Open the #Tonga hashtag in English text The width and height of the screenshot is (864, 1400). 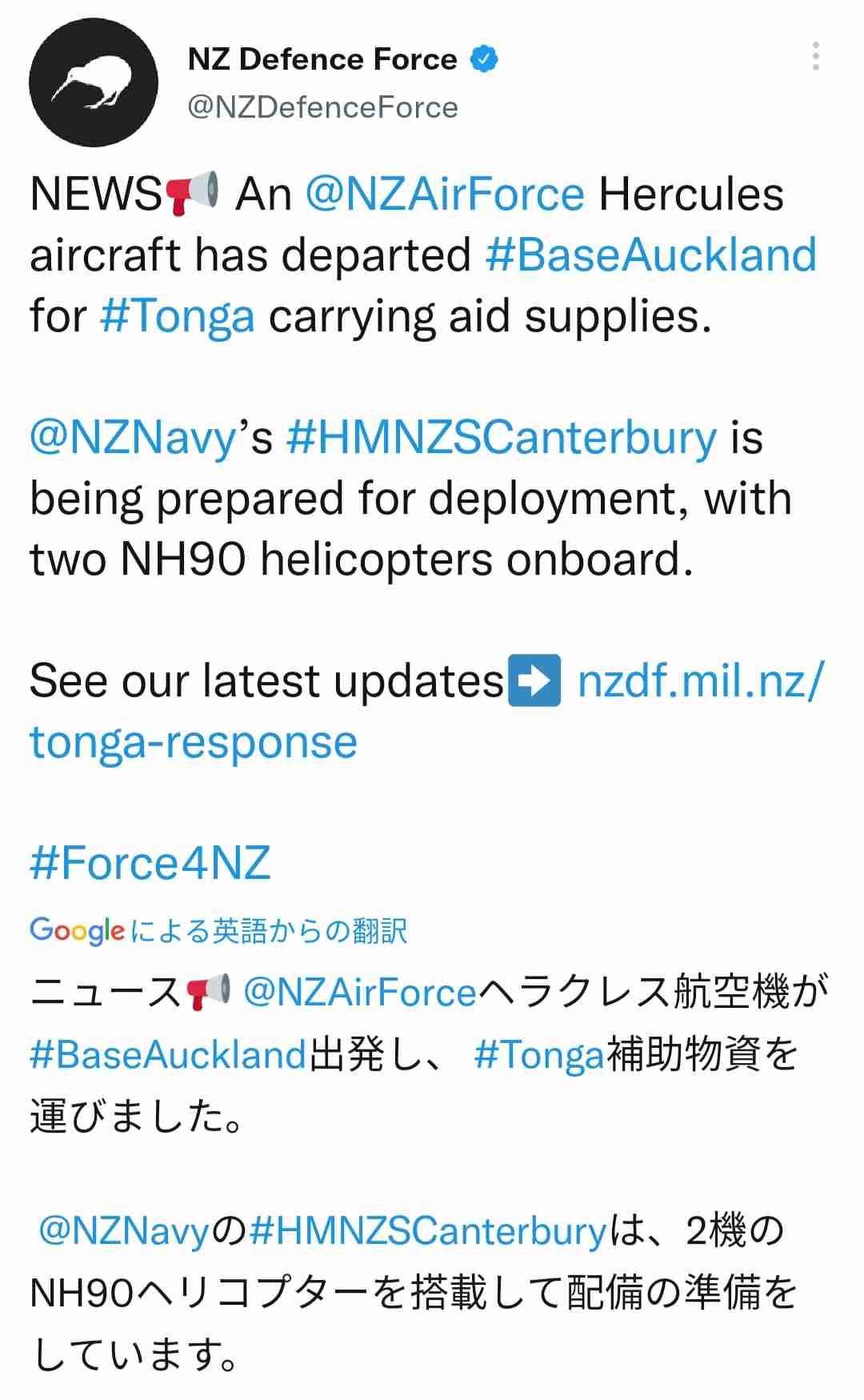178,316
